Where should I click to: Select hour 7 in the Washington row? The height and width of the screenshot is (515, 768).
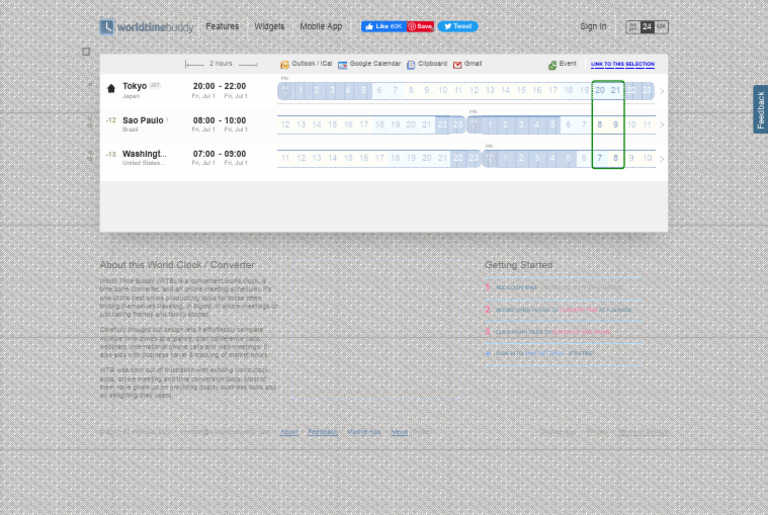600,158
